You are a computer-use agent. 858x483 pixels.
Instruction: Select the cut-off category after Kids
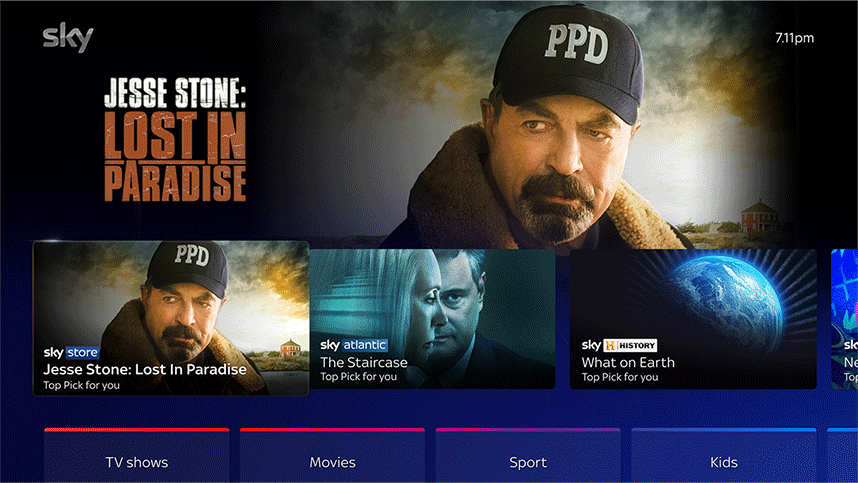point(843,456)
